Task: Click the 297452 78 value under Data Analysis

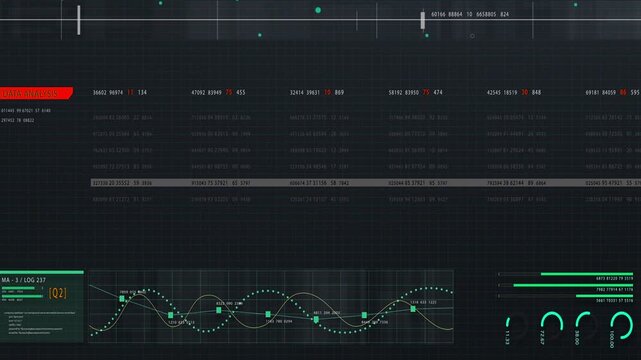Action: click(x=18, y=121)
